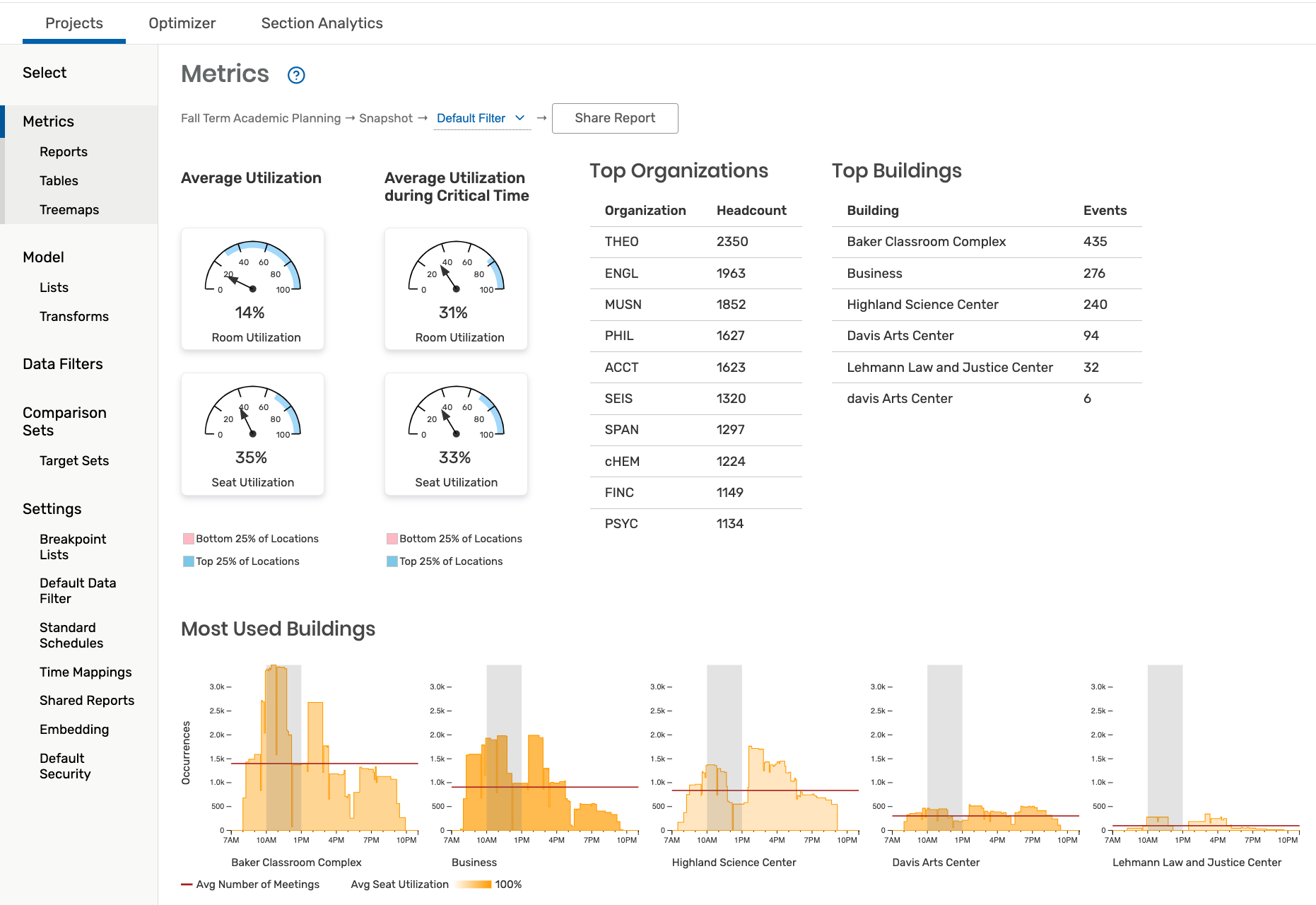Select the critical time 31% Room Utilization gauge
Image resolution: width=1316 pixels, height=905 pixels.
(x=456, y=288)
